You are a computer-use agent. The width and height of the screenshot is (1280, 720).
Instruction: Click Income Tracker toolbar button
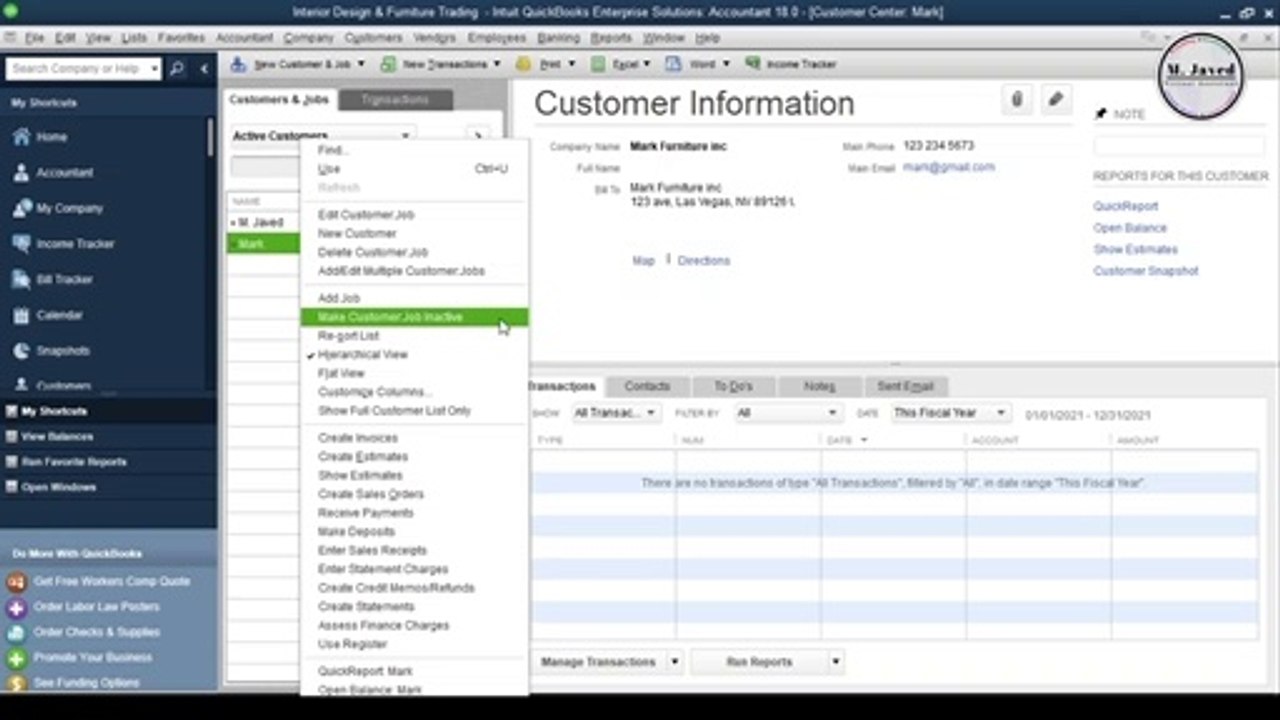[x=791, y=64]
